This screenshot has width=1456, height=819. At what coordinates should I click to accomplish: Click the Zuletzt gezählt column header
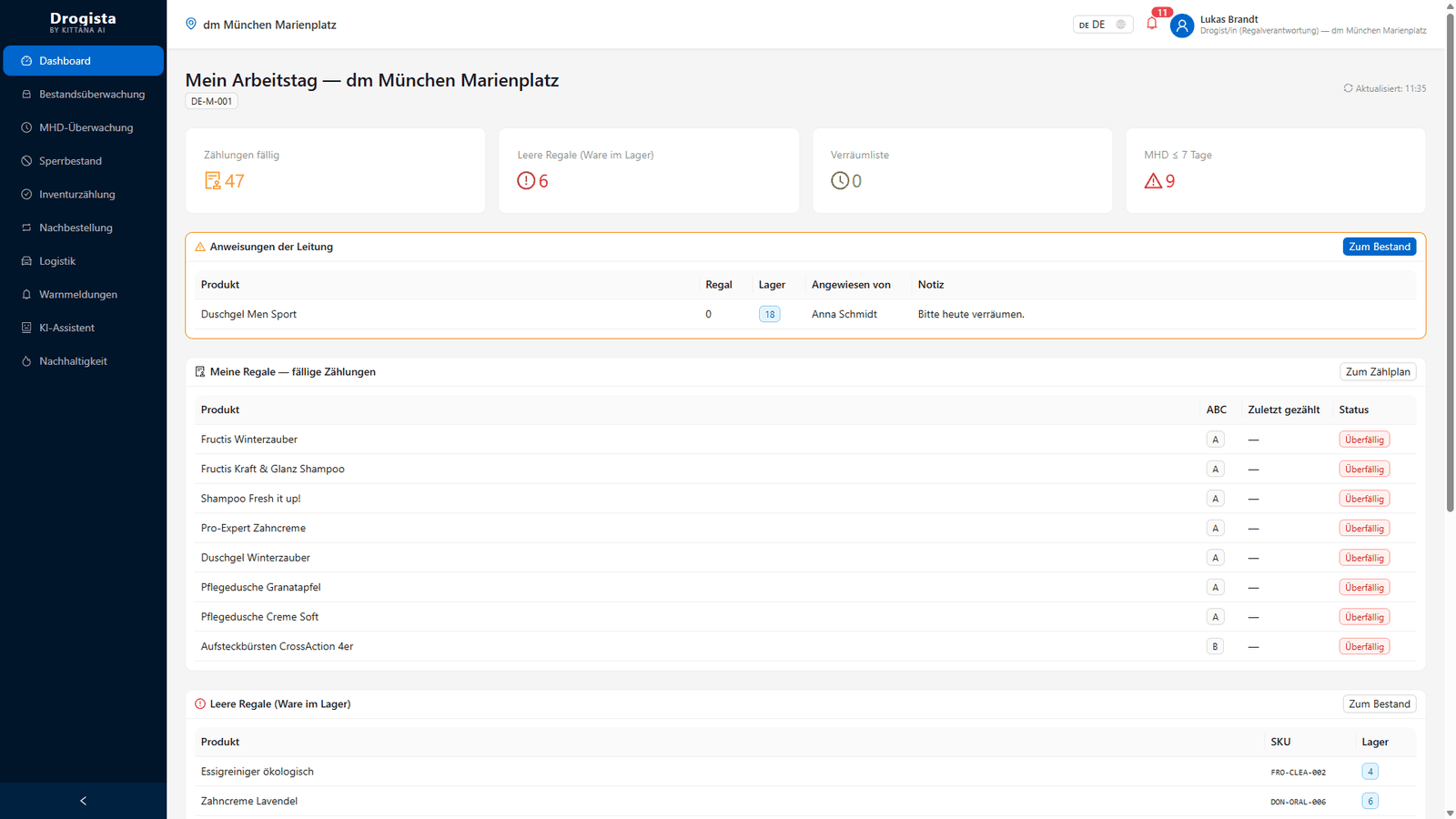tap(1283, 409)
